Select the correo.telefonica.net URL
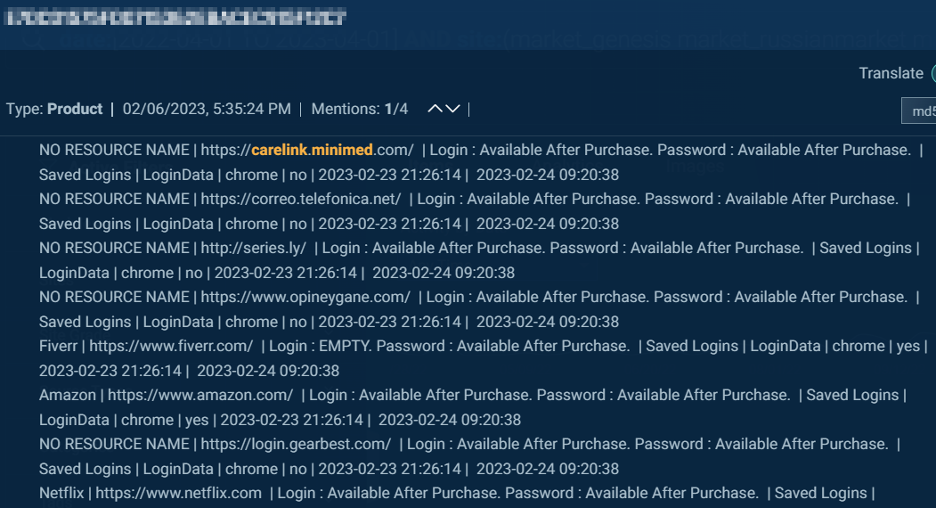Screen dimensions: 936x508 [301, 199]
